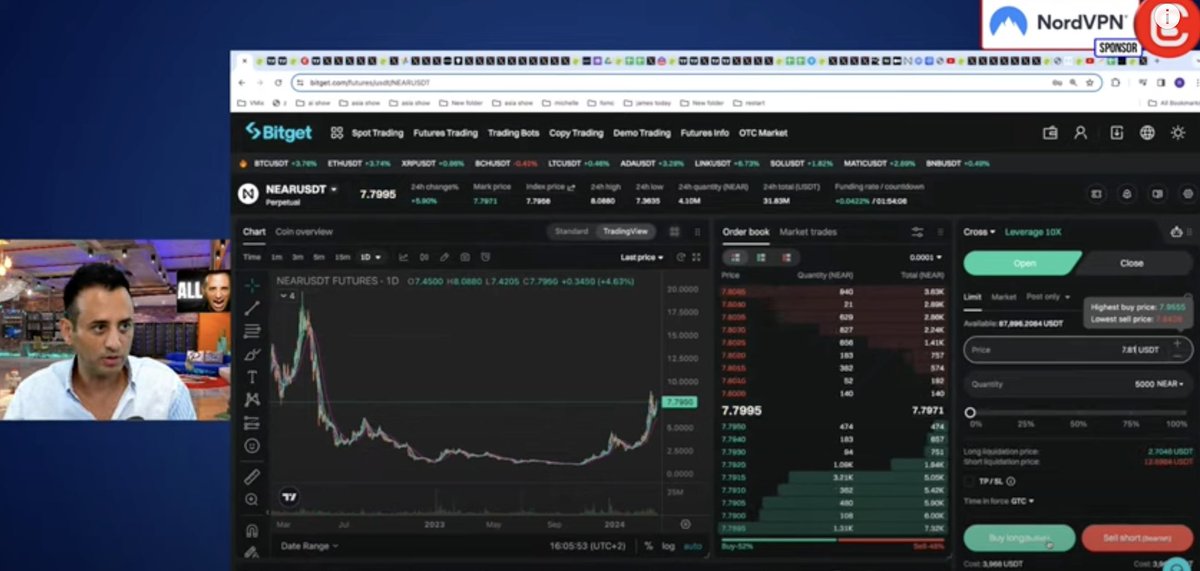Open the language globe icon
1200x571 pixels.
coord(1148,132)
